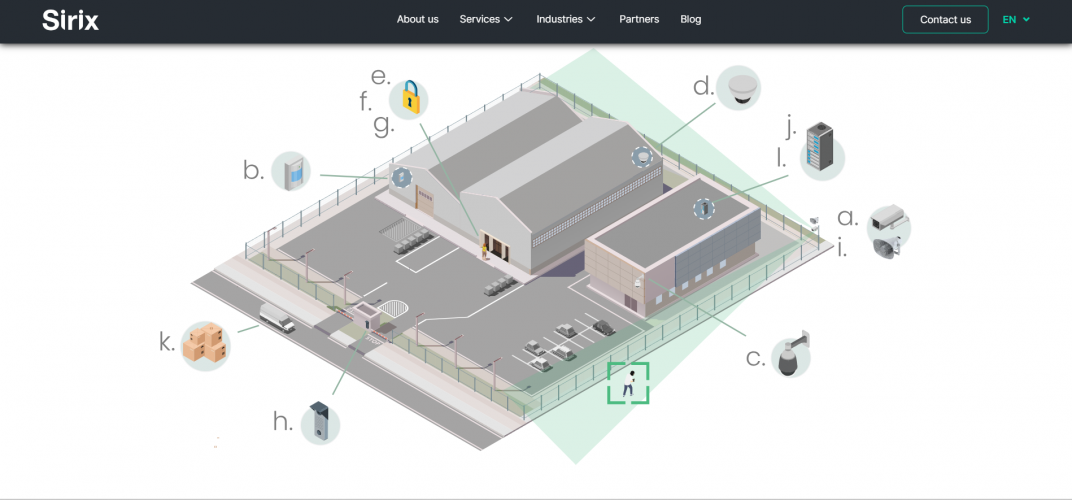The height and width of the screenshot is (500, 1072).
Task: Click the dashed dome camera marker on roof
Action: (641, 157)
